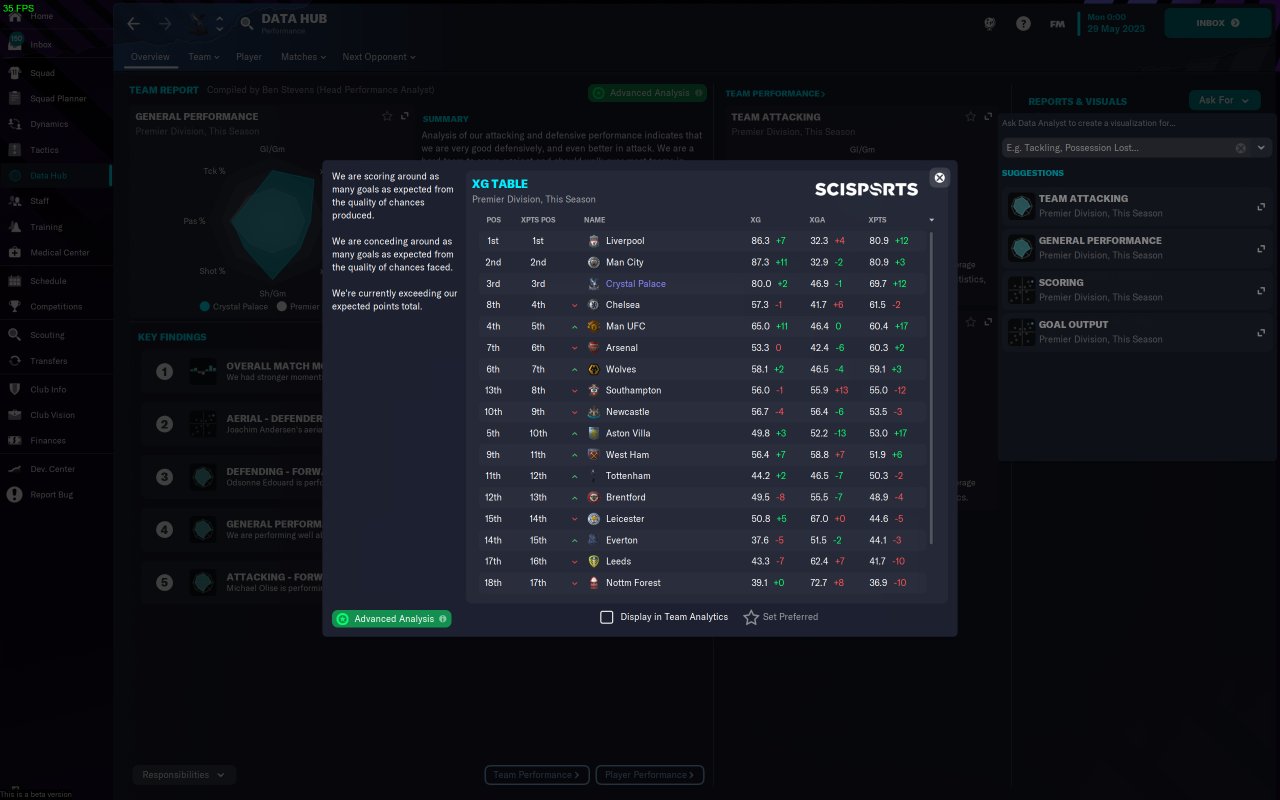The width and height of the screenshot is (1280, 800).
Task: Open Squad Planner in the sidebar
Action: [58, 99]
